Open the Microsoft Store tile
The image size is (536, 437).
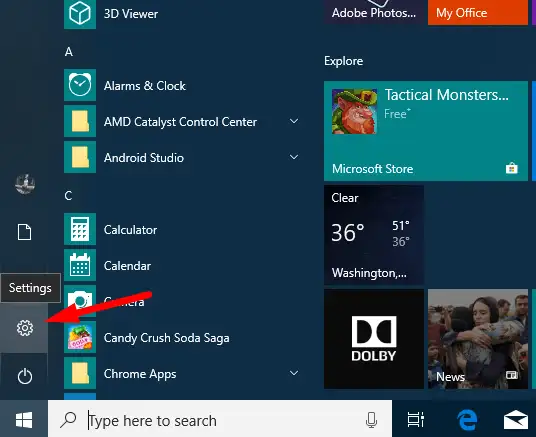[x=426, y=131]
